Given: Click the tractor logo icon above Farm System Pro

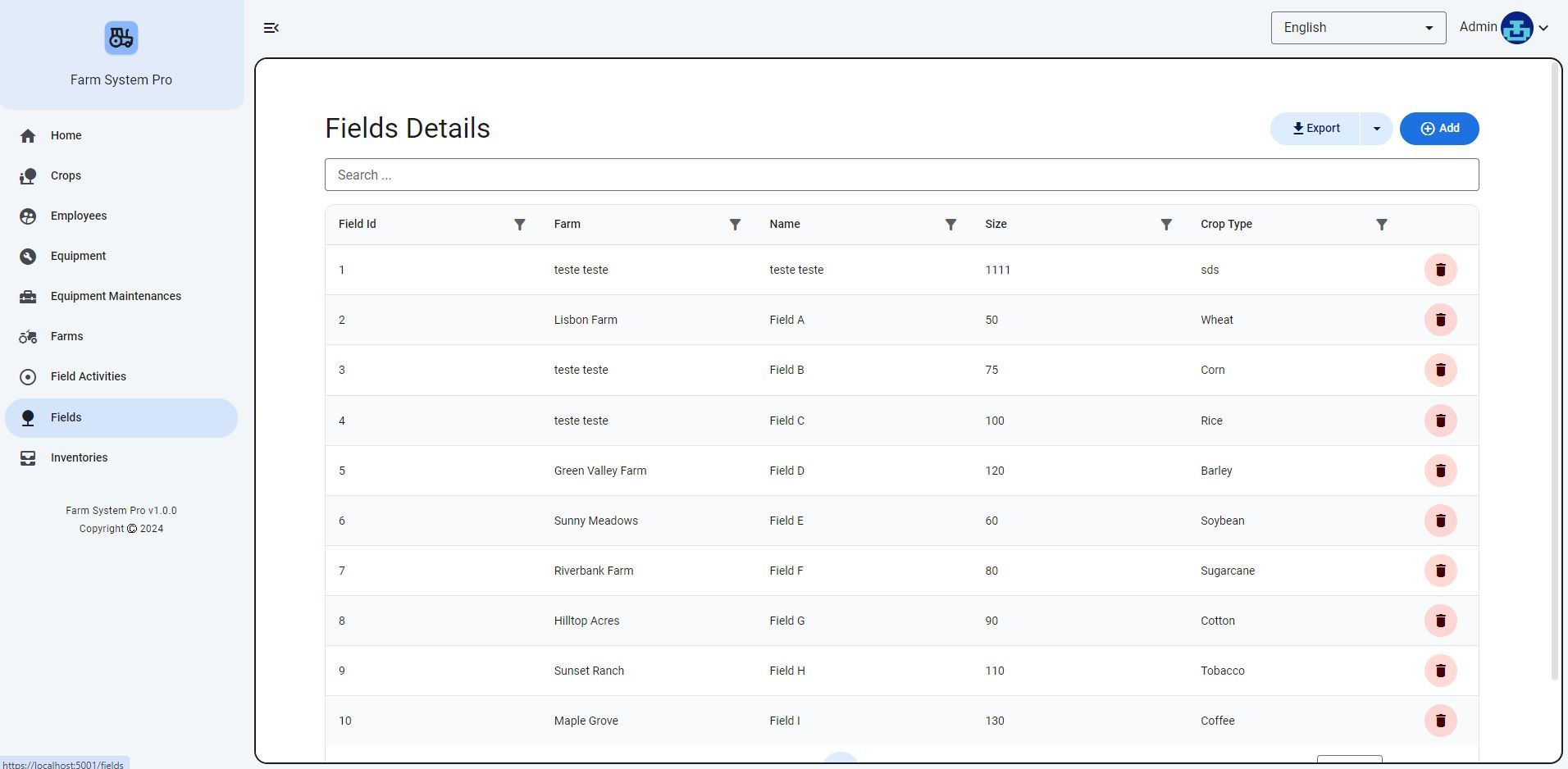Looking at the screenshot, I should 121,39.
